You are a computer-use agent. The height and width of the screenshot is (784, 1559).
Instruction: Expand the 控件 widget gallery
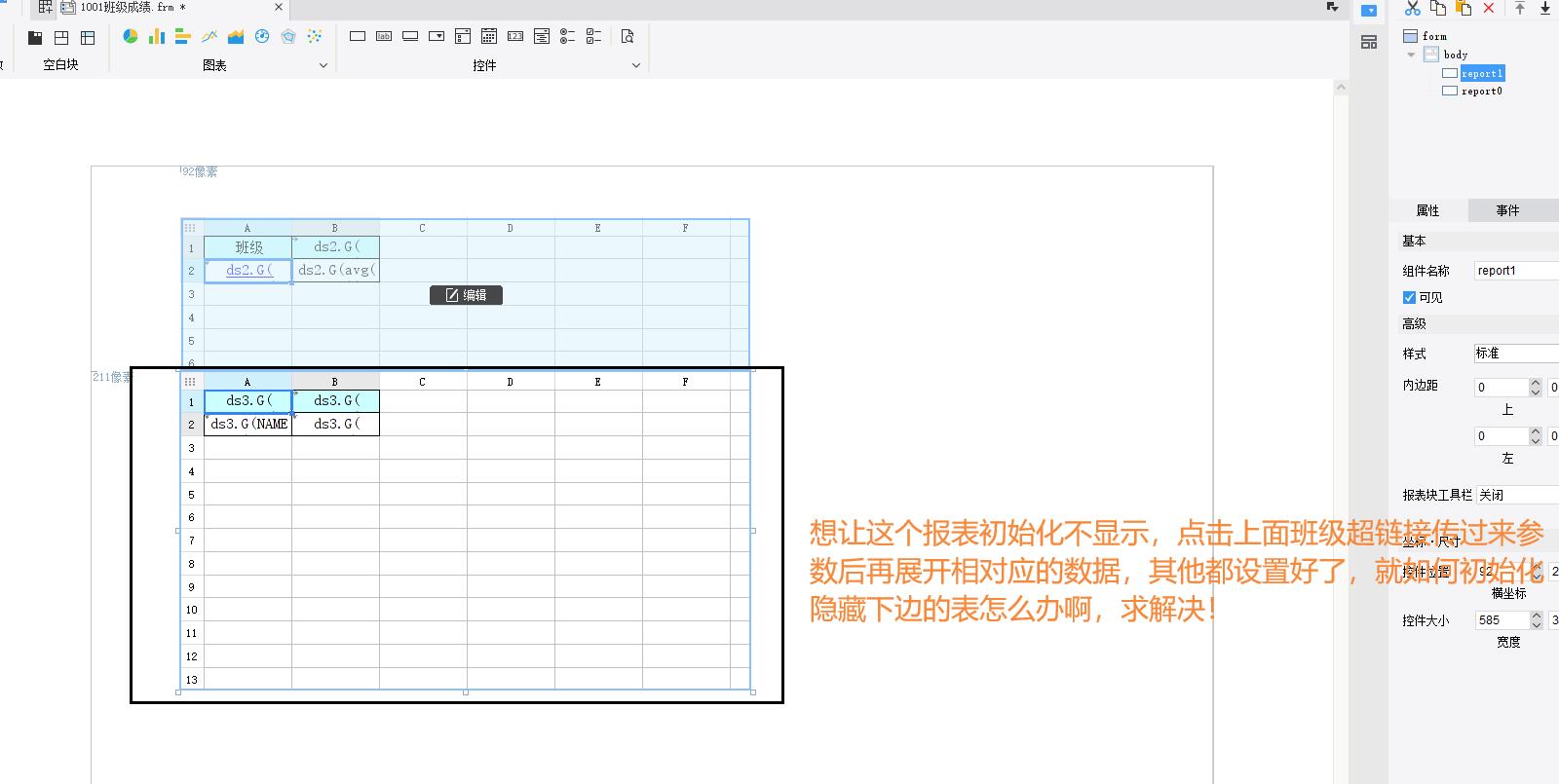[x=636, y=65]
